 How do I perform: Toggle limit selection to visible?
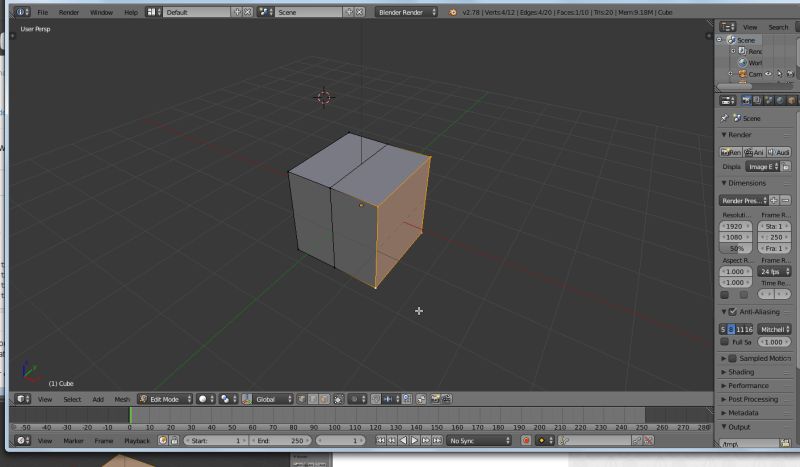tap(338, 399)
